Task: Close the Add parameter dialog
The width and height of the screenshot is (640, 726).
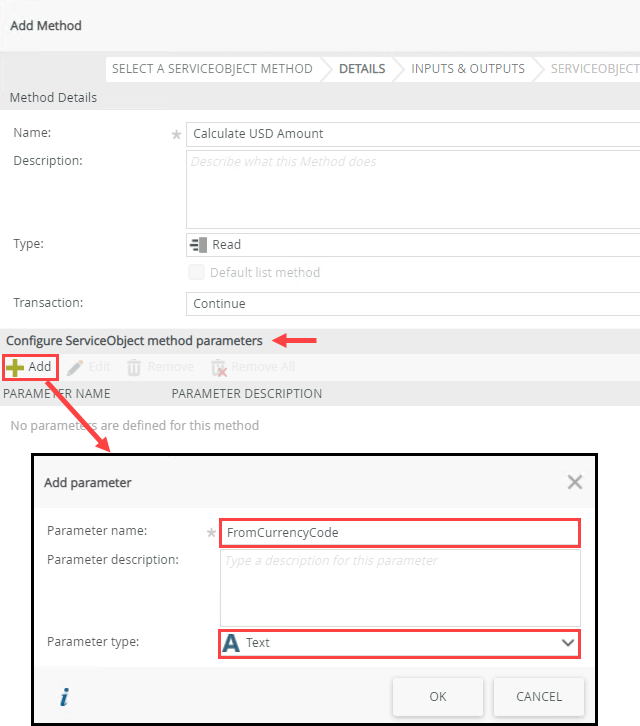Action: (575, 482)
